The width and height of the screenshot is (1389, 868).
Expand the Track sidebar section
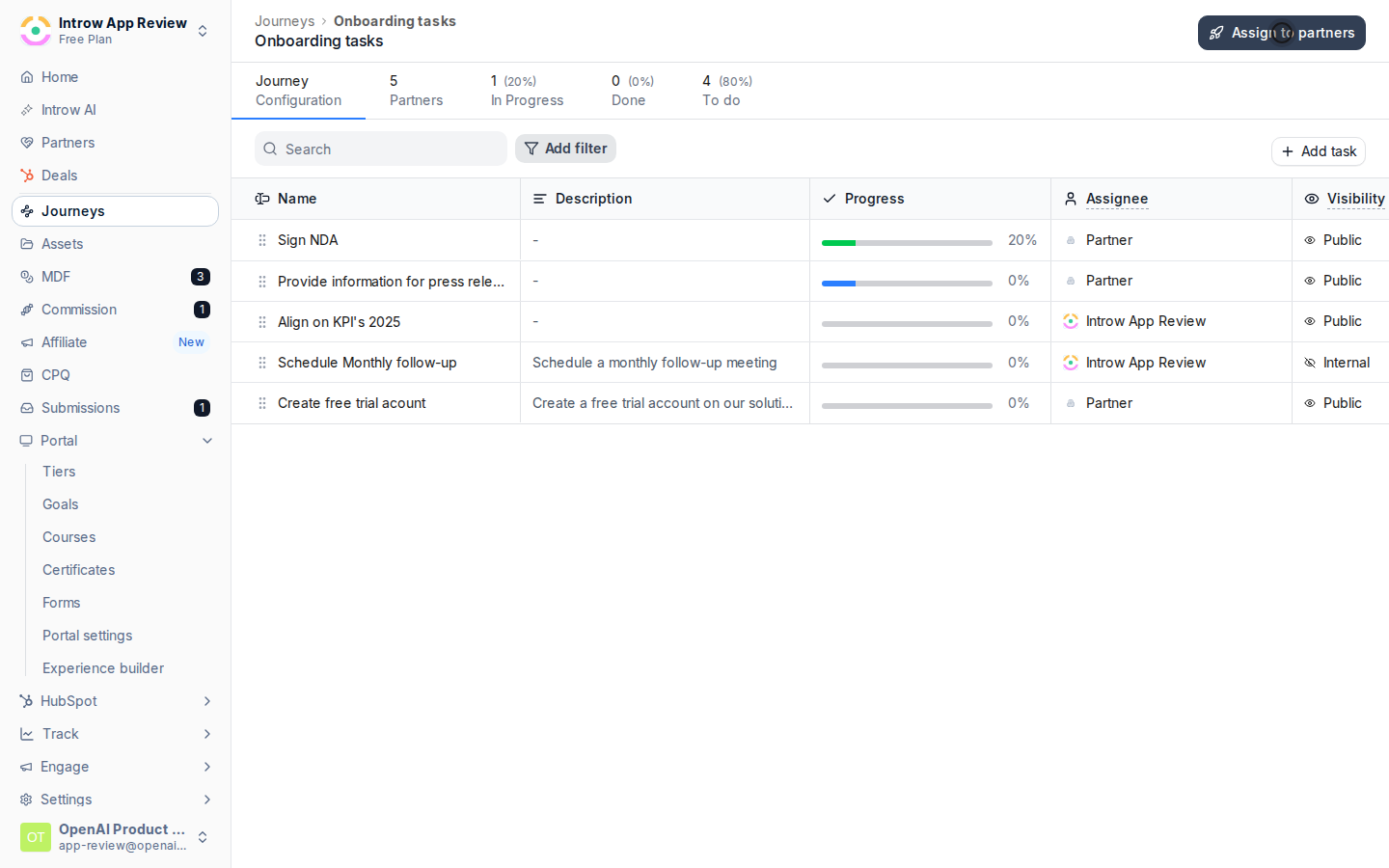click(x=207, y=734)
